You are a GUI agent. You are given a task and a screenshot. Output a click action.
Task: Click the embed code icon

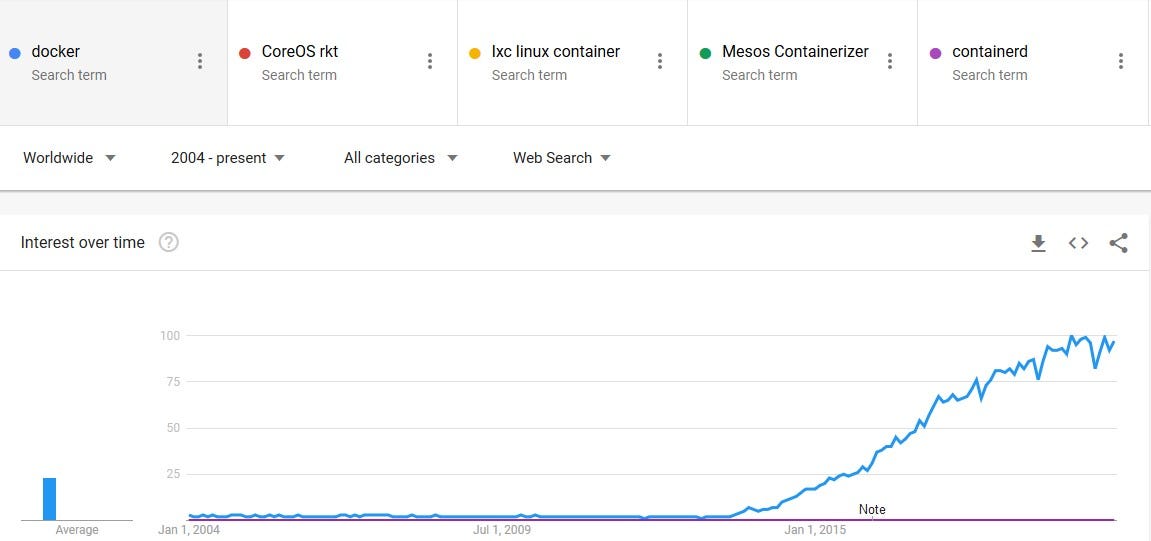point(1078,243)
